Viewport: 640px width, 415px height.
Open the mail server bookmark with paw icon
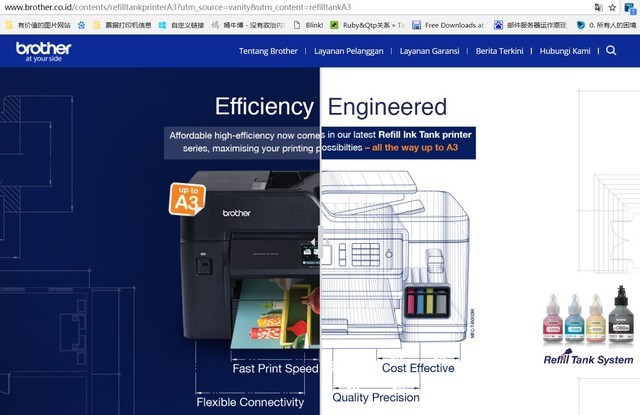(530, 25)
